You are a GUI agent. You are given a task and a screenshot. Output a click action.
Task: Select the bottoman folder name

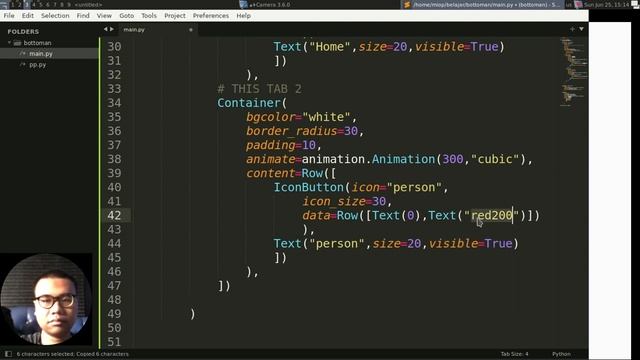[x=37, y=43]
